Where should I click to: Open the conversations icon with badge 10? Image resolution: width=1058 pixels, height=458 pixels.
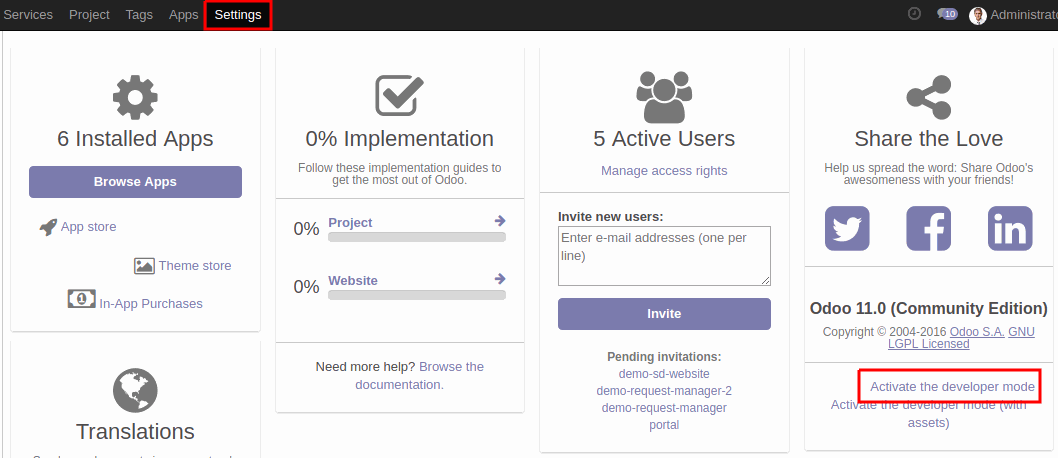coord(947,14)
